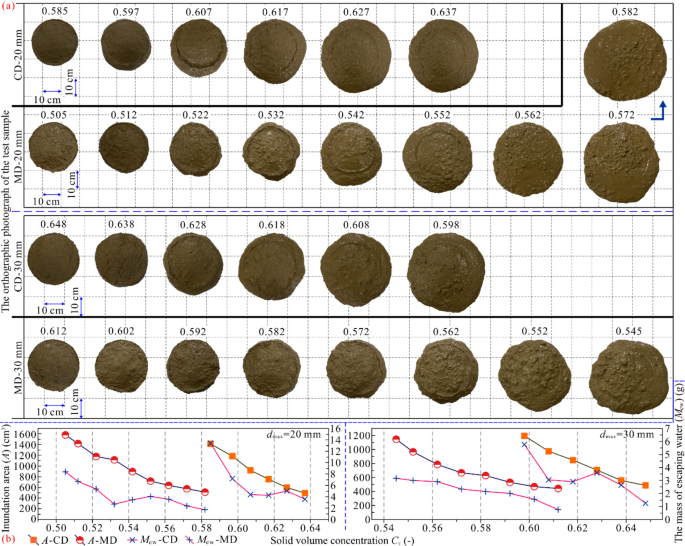Select the sample photo labeled 0.607
The width and height of the screenshot is (685, 546).
click(199, 48)
